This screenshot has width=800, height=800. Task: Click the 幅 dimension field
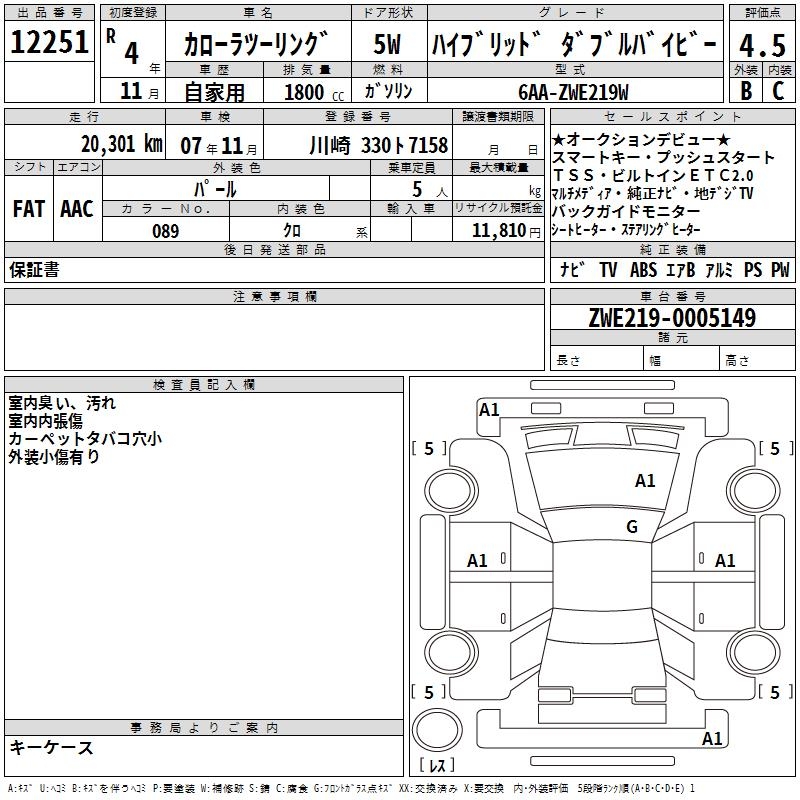click(x=682, y=360)
